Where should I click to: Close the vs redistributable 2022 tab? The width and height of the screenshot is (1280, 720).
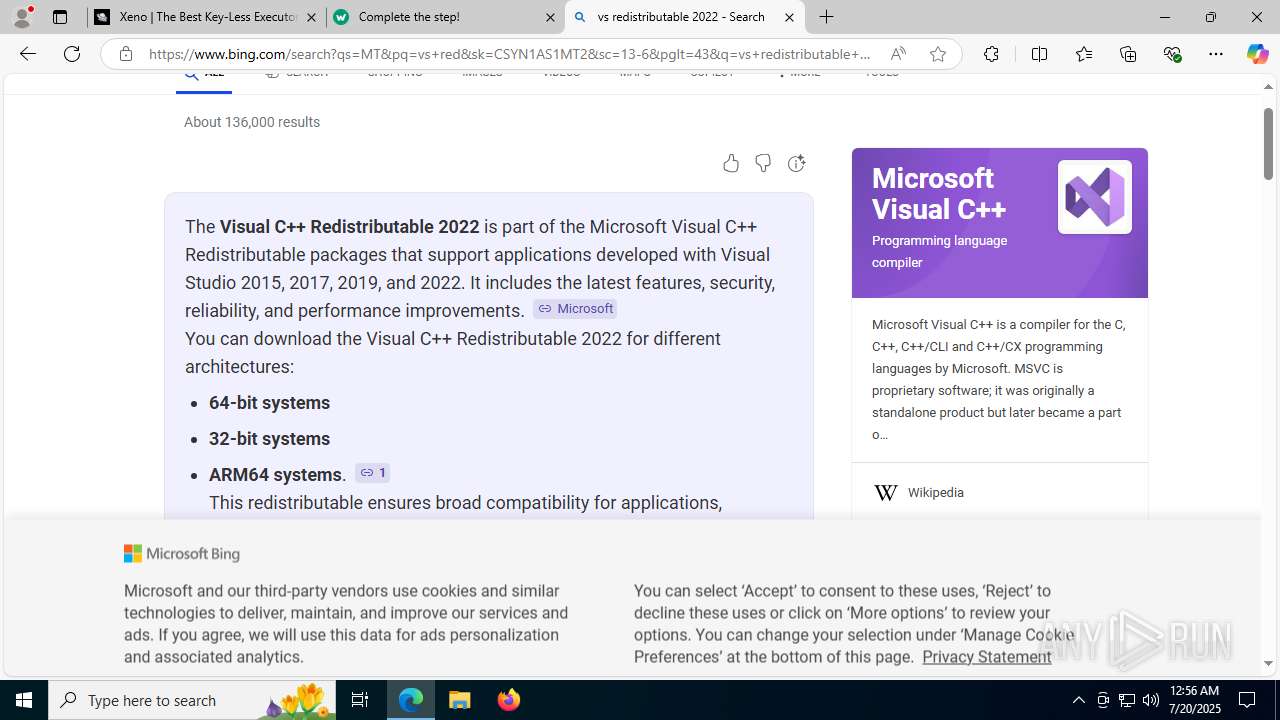(x=789, y=17)
